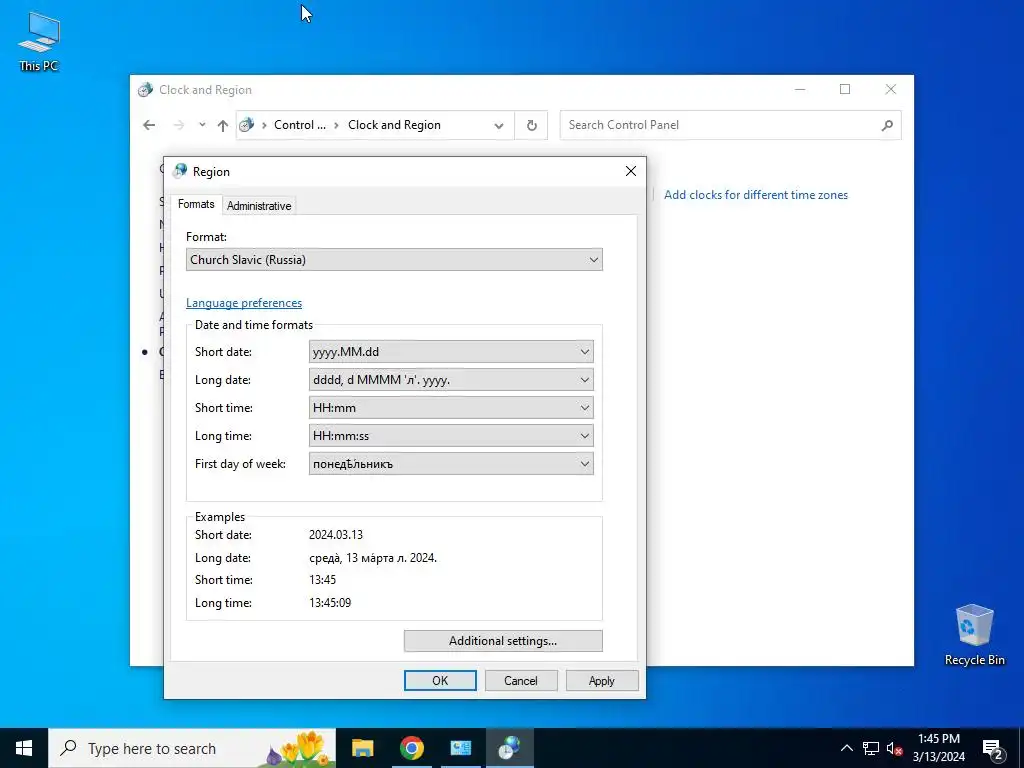
Task: Minimize the Clock and Region window
Action: coord(799,89)
